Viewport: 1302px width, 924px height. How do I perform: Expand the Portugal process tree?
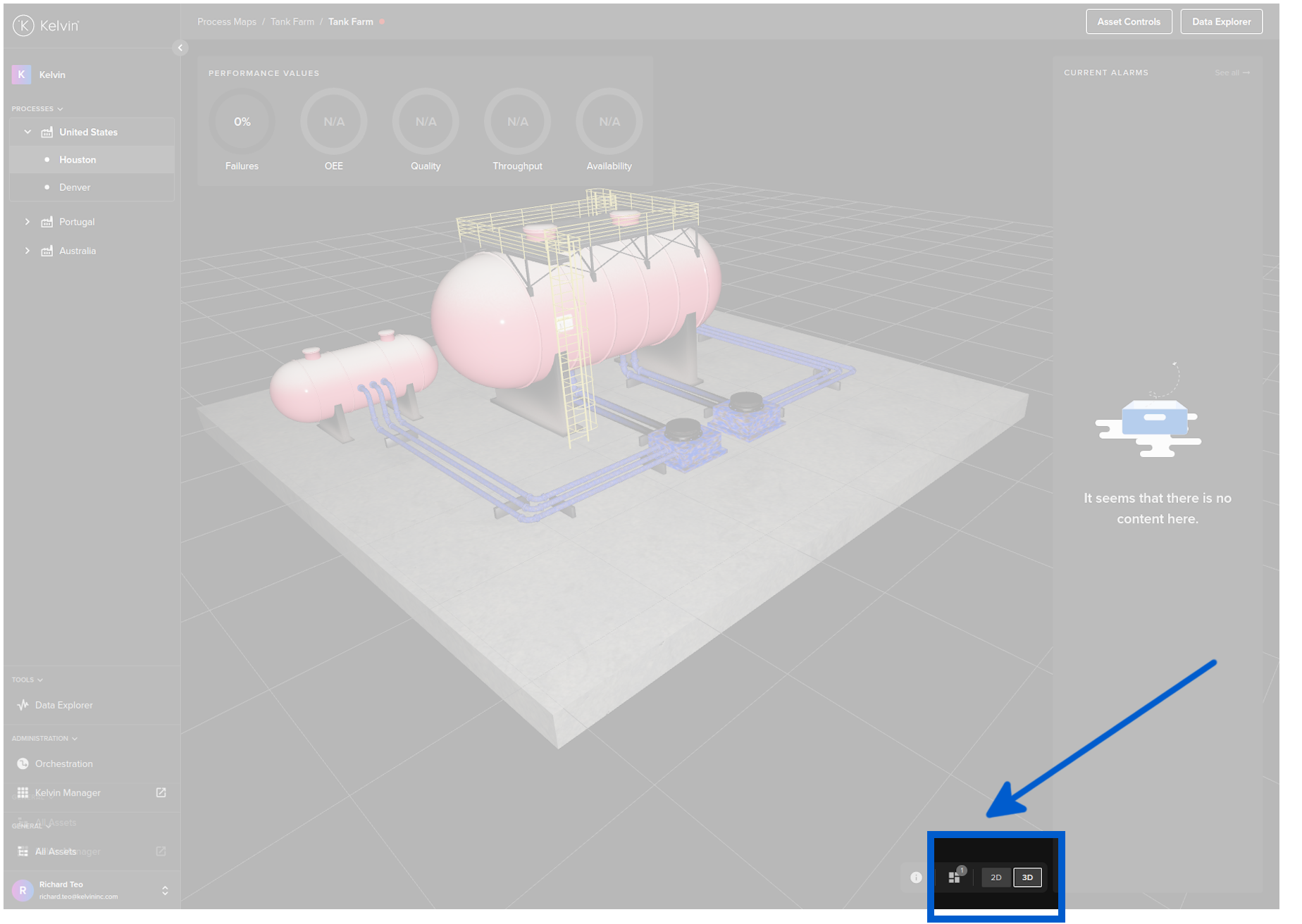[x=27, y=221]
